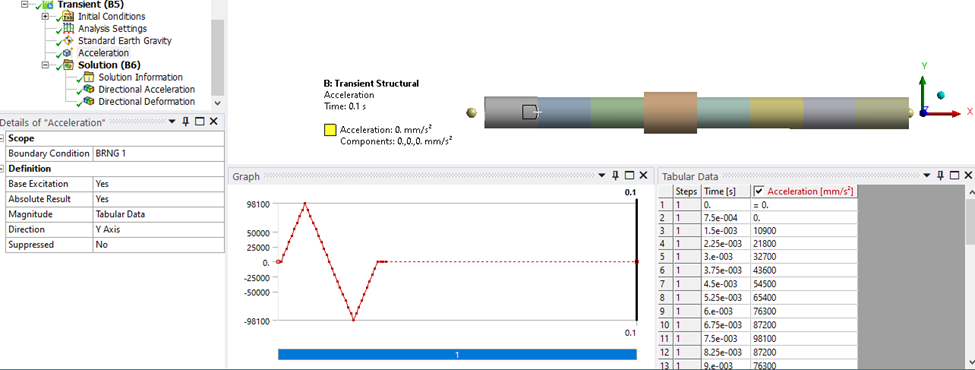Click the Analysis Settings icon

coord(69,29)
